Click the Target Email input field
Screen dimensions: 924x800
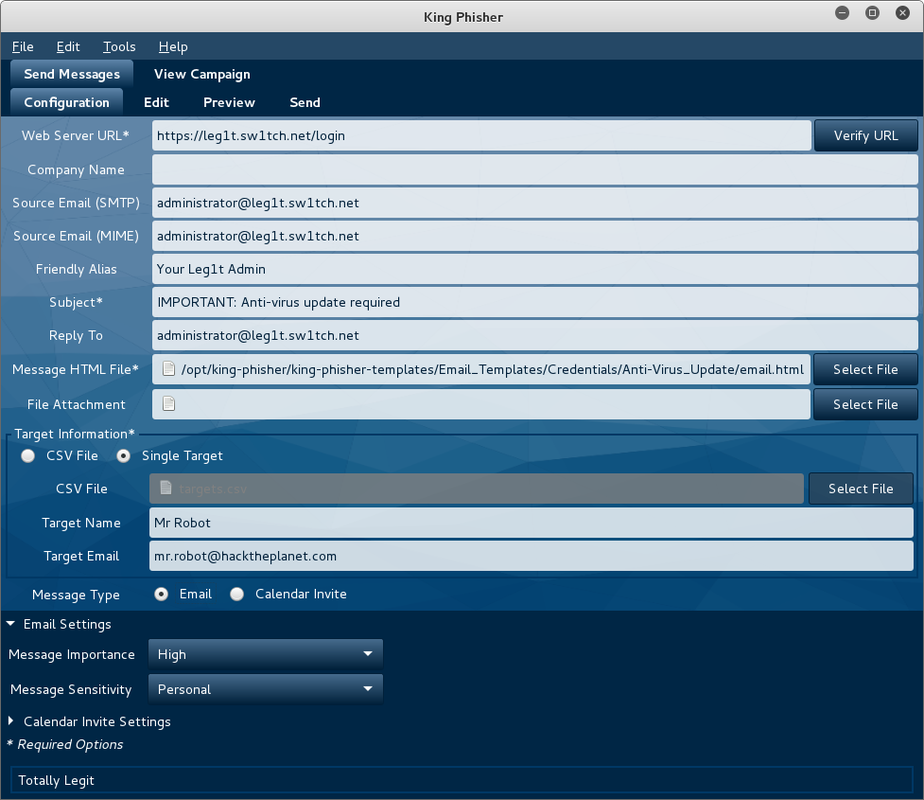531,556
